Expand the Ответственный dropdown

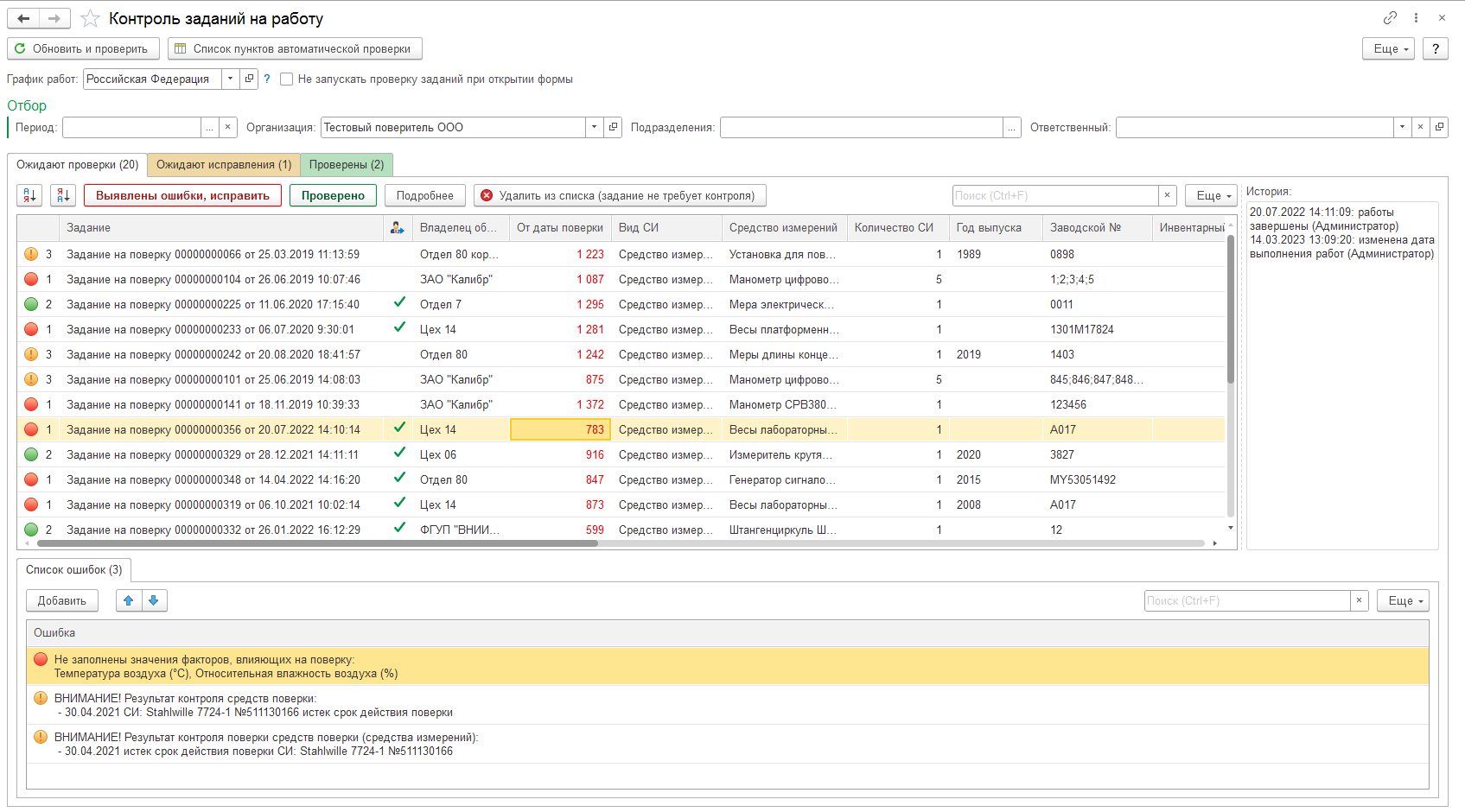1401,128
